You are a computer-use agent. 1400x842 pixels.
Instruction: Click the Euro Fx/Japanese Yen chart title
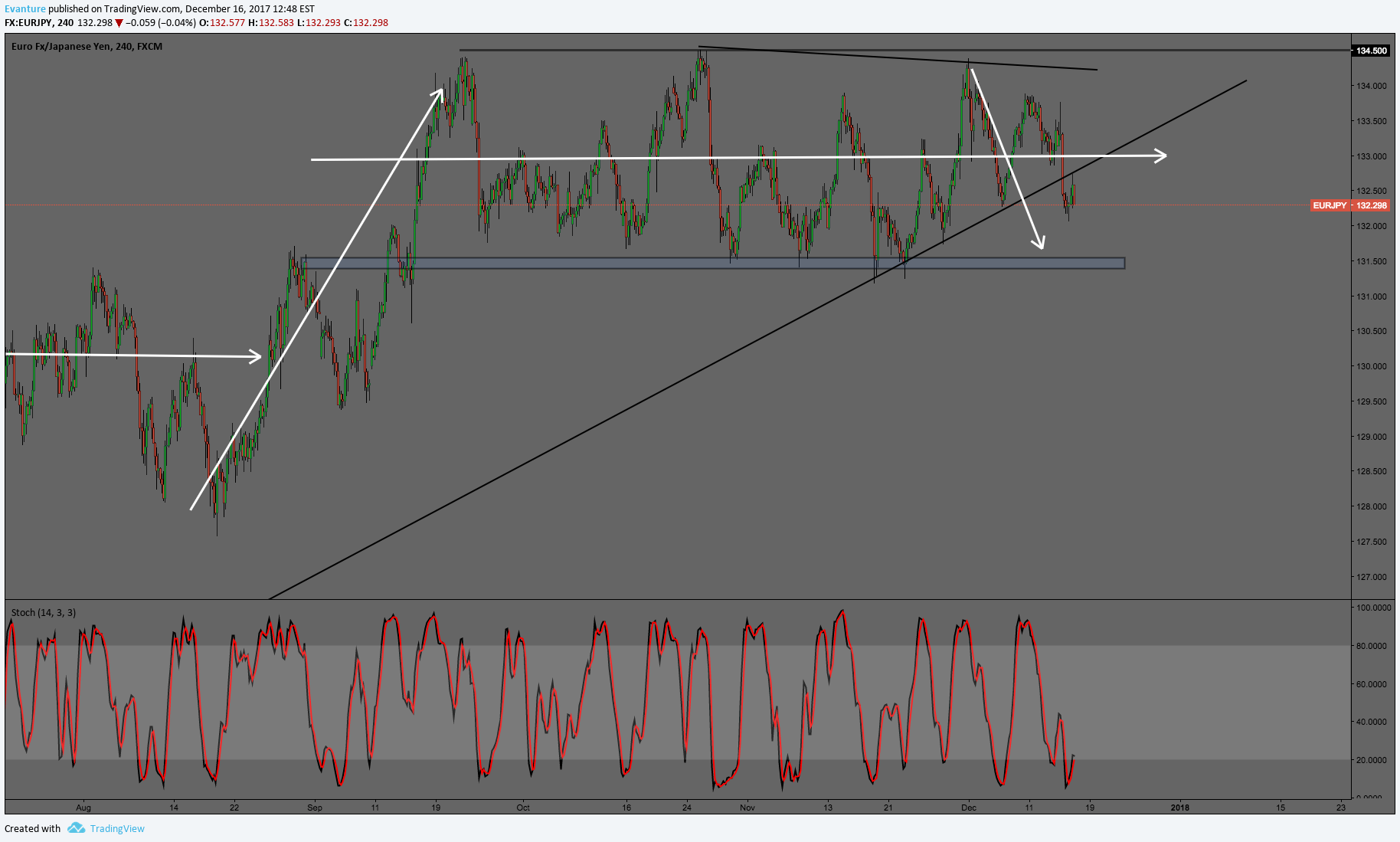coord(87,47)
